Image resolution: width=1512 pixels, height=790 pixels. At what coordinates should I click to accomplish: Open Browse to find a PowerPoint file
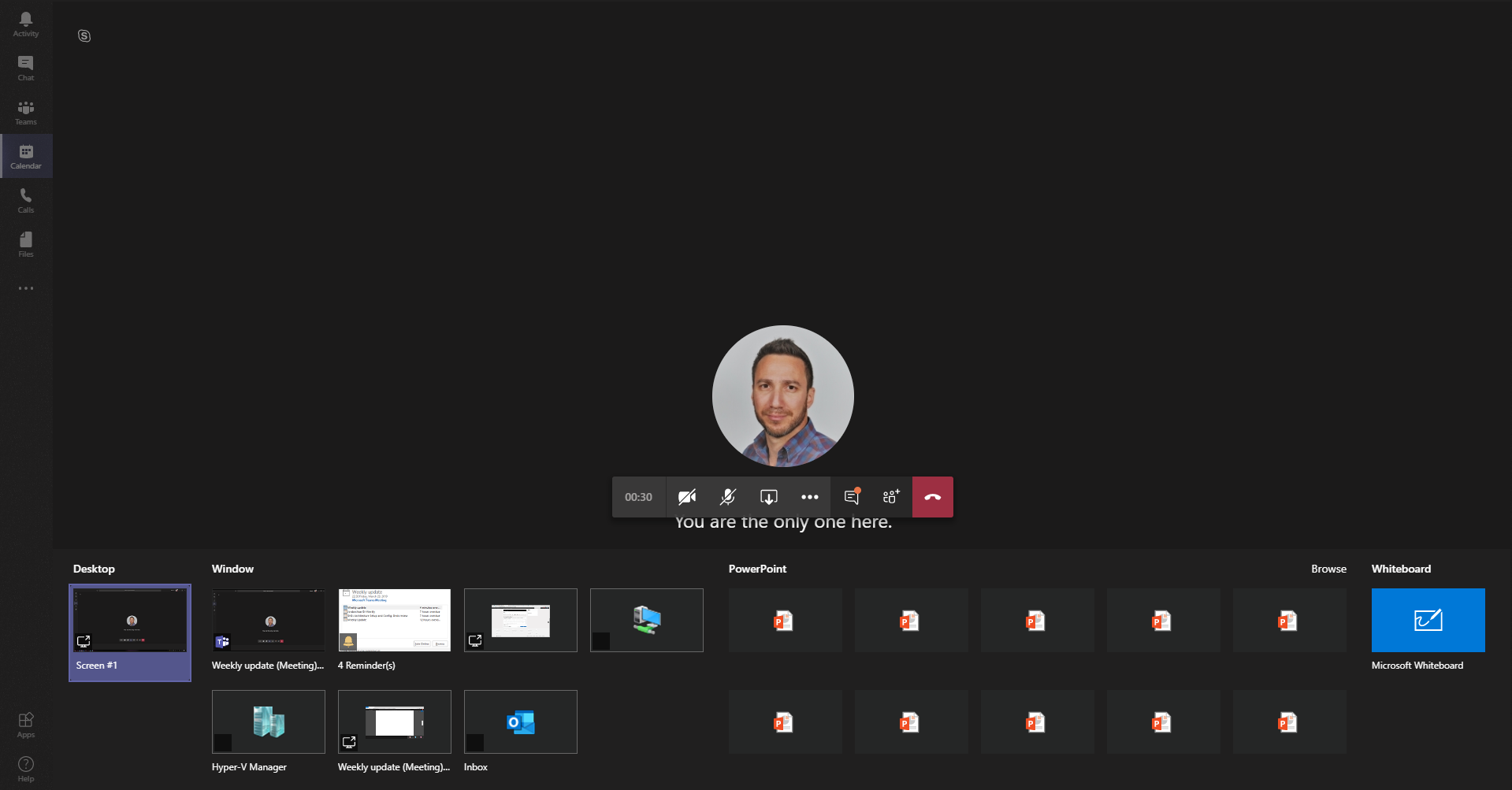click(1328, 568)
